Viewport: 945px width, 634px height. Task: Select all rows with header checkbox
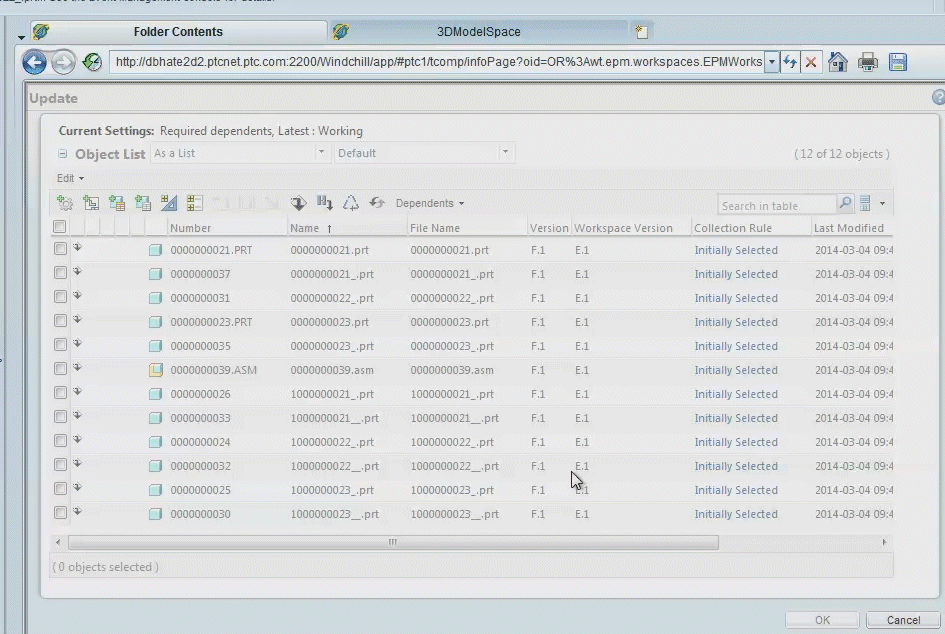[x=59, y=226]
